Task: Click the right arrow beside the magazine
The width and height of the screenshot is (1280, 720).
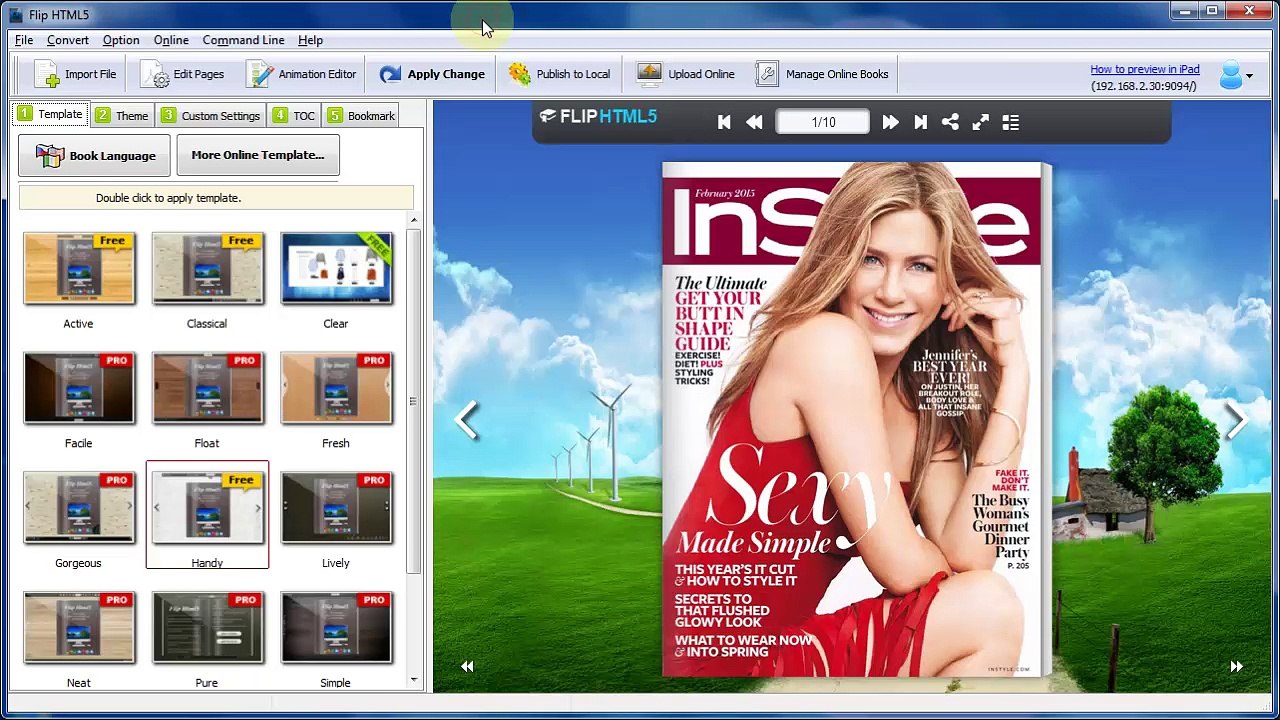Action: [x=1236, y=420]
